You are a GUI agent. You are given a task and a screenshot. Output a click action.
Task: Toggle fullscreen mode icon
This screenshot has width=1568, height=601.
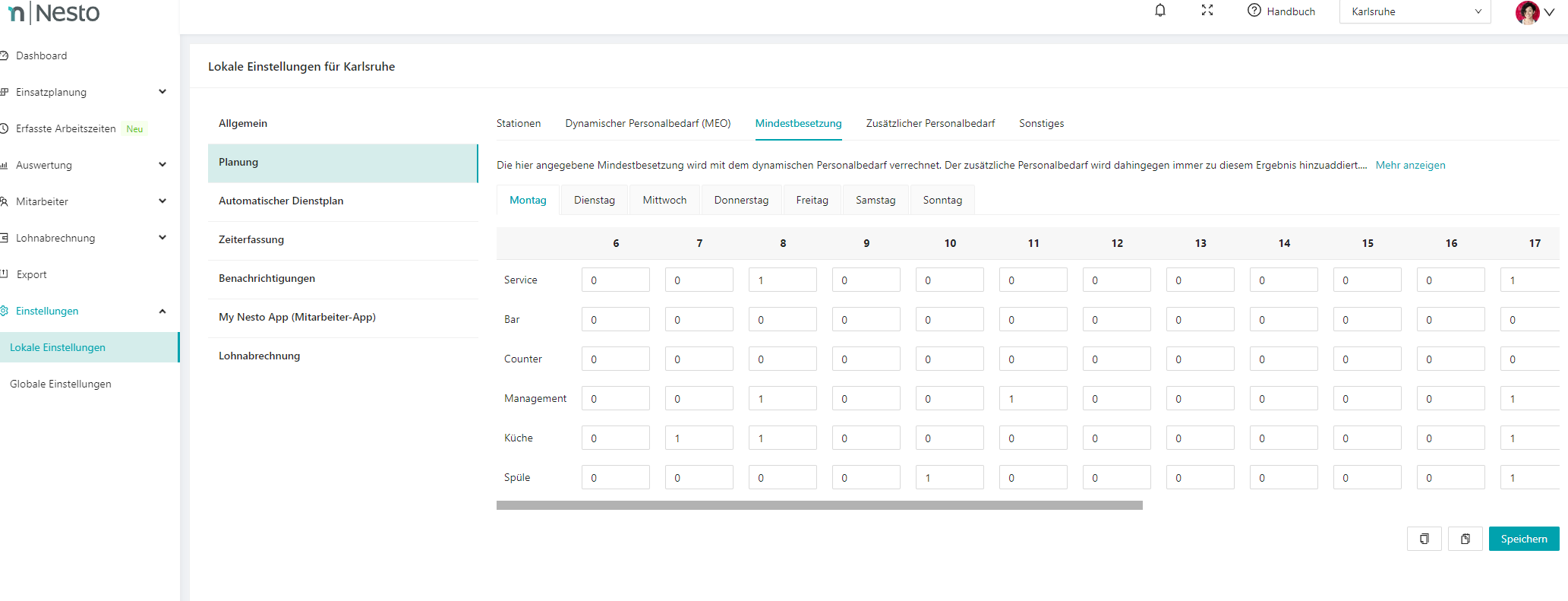(x=1207, y=11)
